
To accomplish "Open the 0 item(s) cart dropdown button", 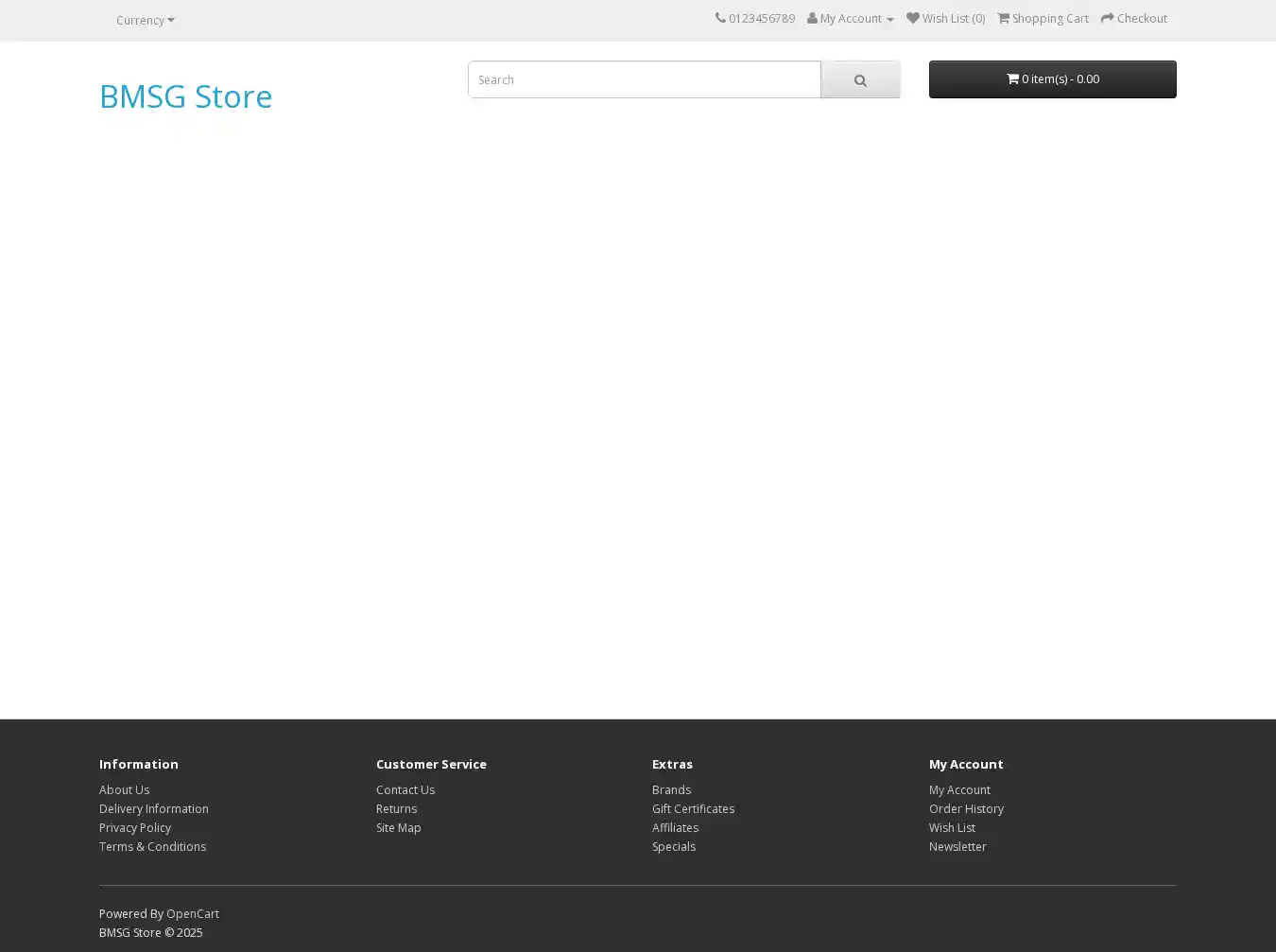I will (x=1052, y=79).
